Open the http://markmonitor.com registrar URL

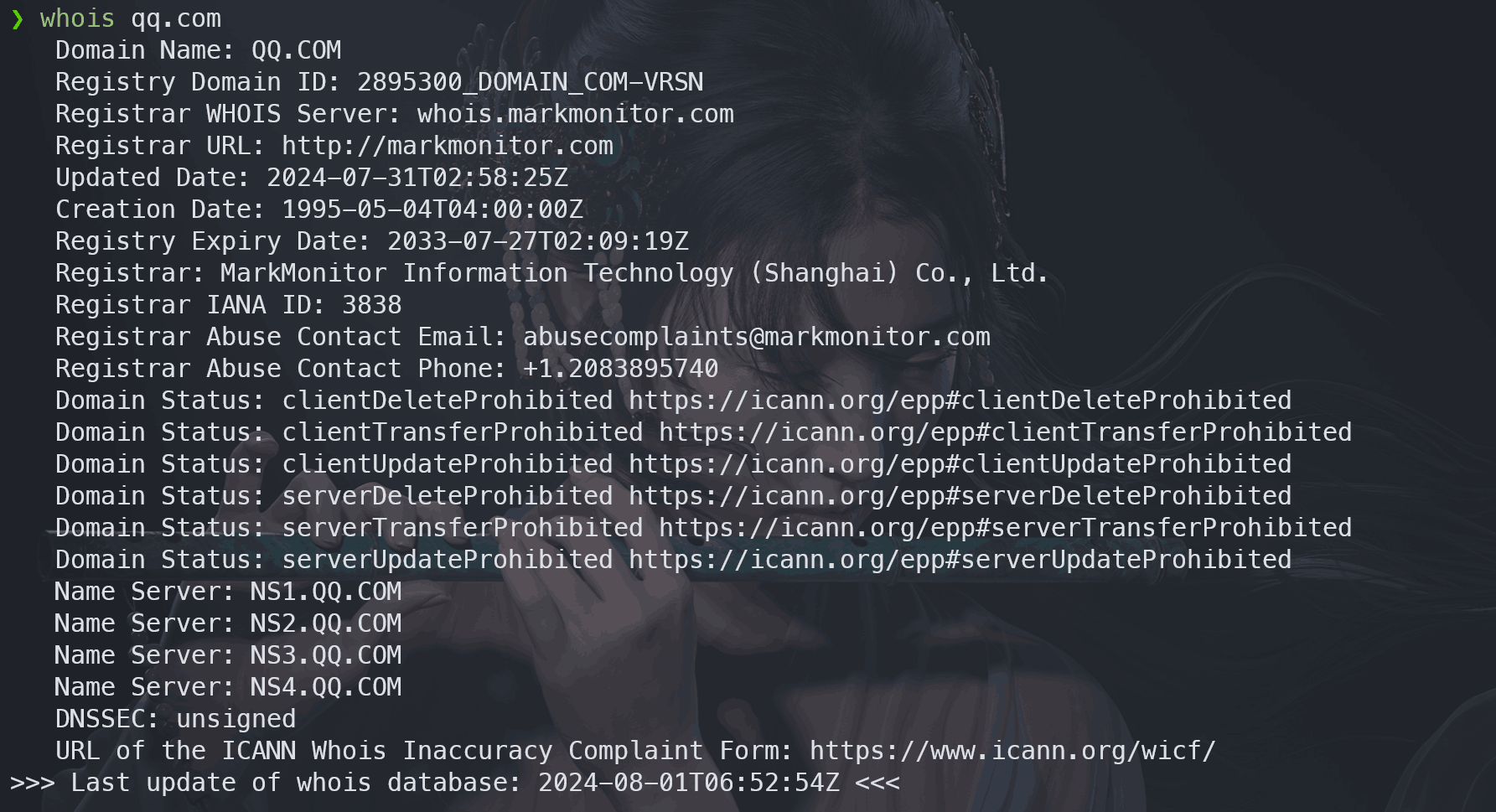(447, 146)
